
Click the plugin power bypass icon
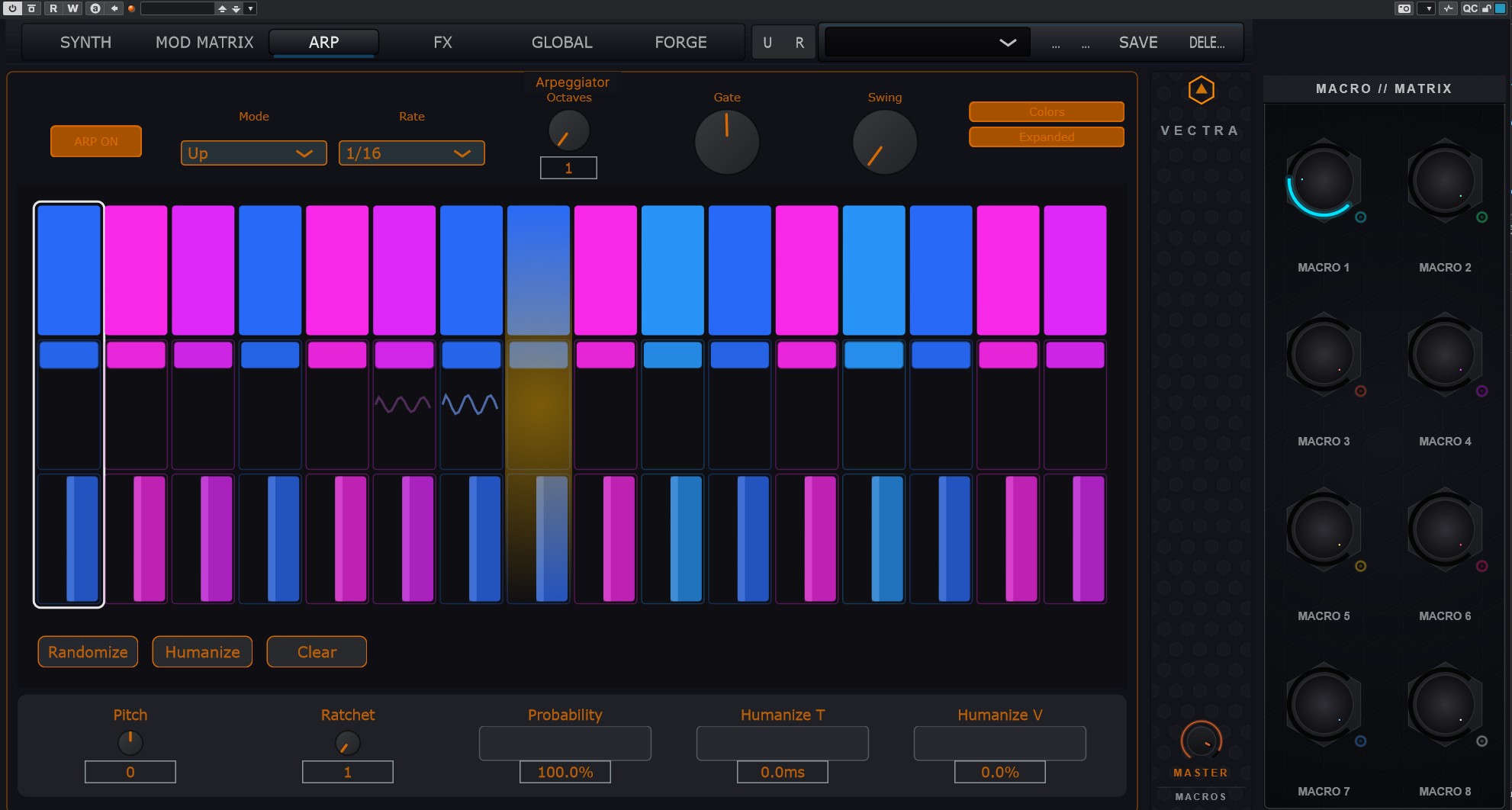pyautogui.click(x=12, y=8)
